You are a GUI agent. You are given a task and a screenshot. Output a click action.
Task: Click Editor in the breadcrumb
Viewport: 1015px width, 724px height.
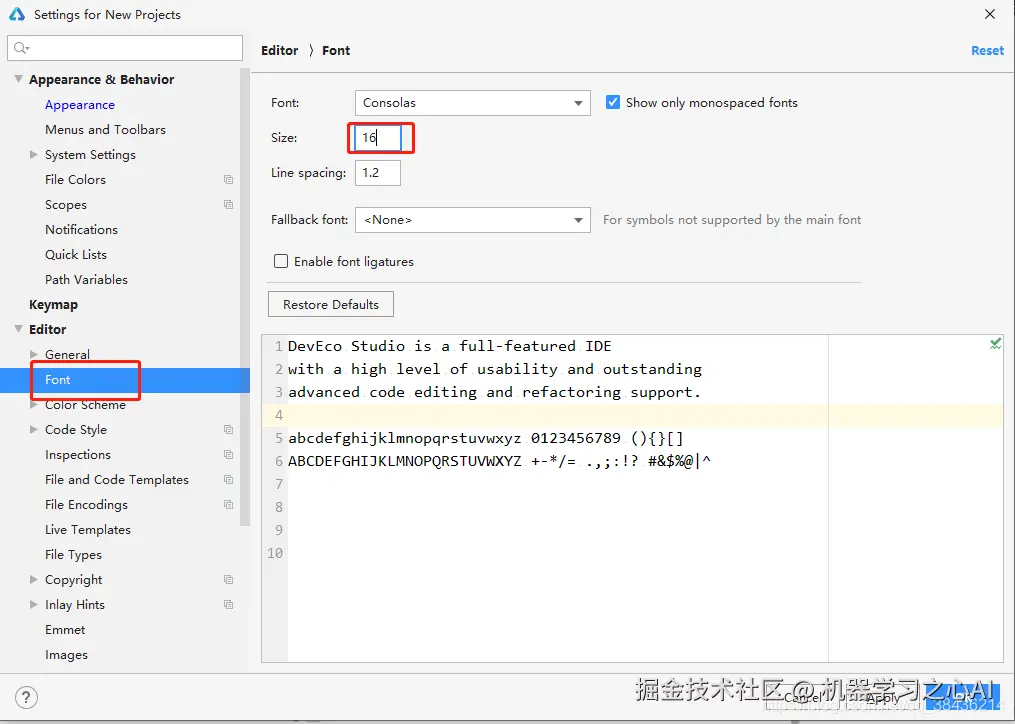coord(280,51)
